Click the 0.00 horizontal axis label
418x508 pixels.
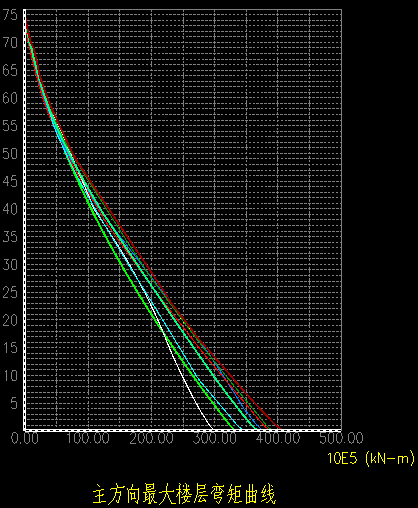coord(25,438)
